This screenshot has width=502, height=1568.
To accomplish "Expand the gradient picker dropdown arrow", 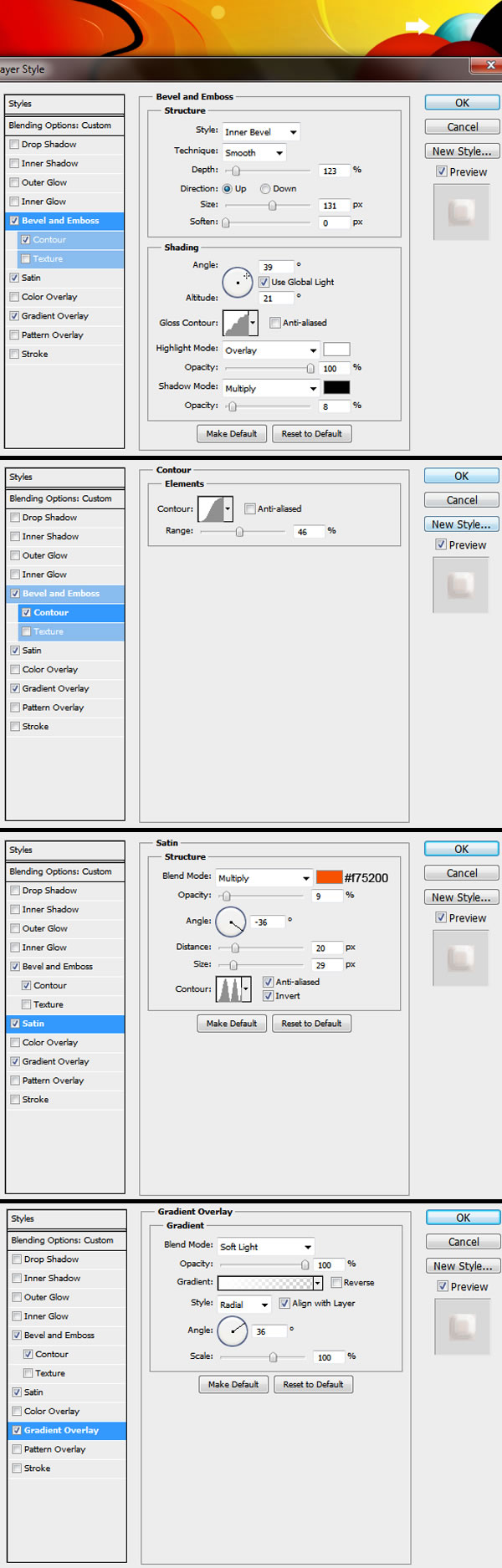I will 318,1283.
